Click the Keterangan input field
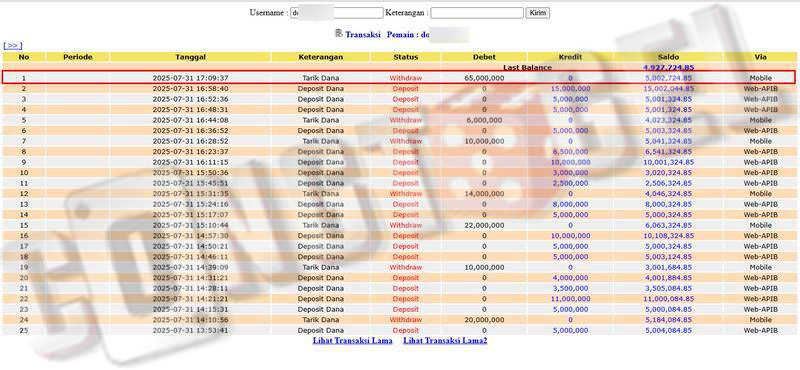Viewport: 800px width, 370px height. [x=477, y=13]
